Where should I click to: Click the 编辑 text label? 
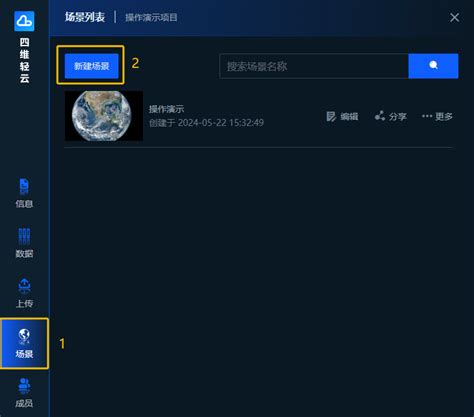[x=349, y=116]
